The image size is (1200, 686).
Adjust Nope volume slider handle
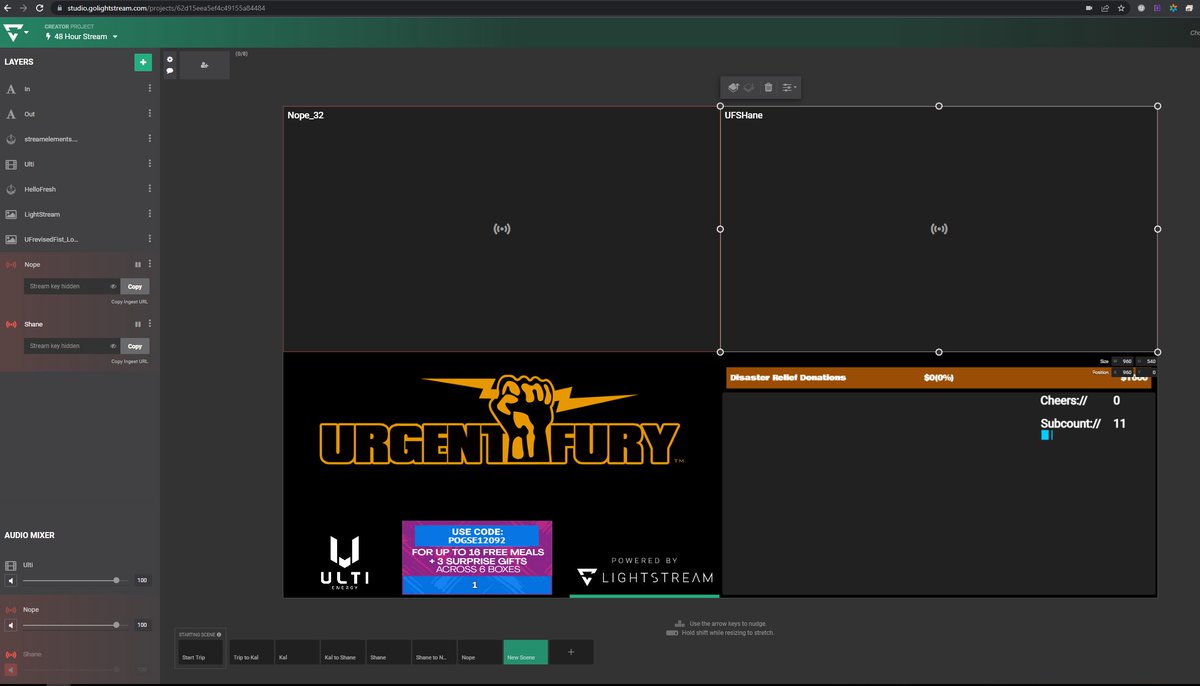(117, 625)
